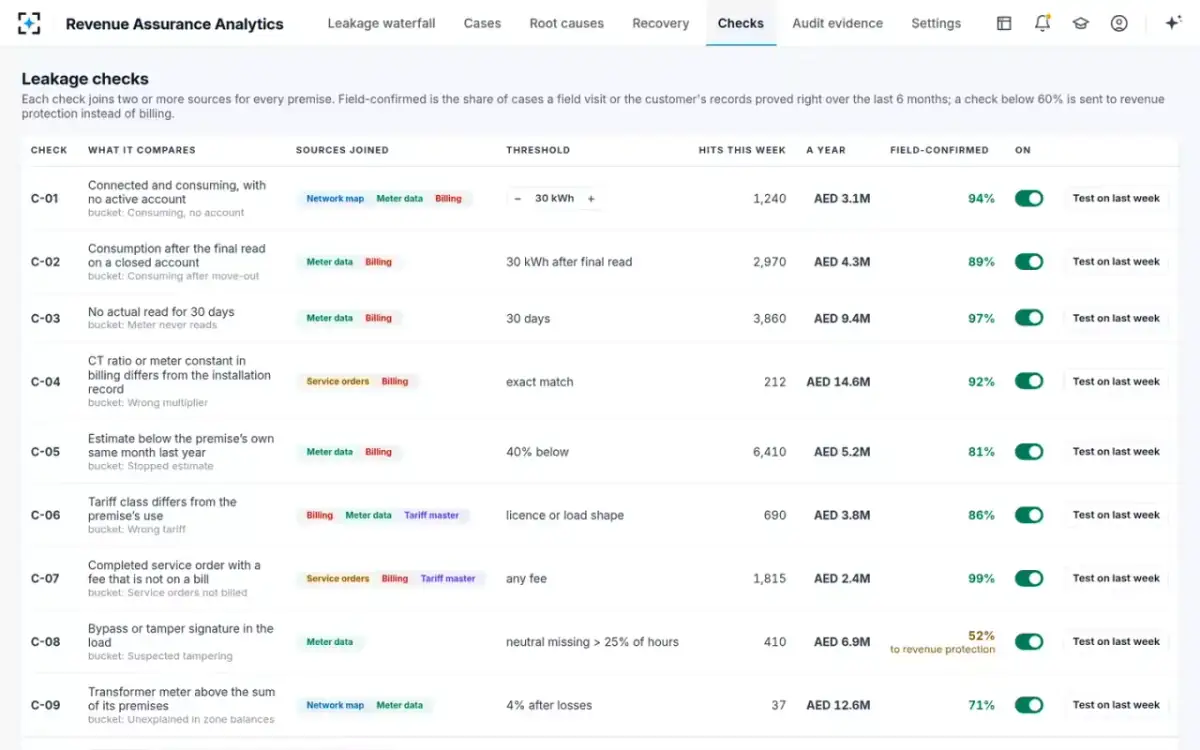Click Test on last week for C-05
1200x750 pixels.
1116,451
